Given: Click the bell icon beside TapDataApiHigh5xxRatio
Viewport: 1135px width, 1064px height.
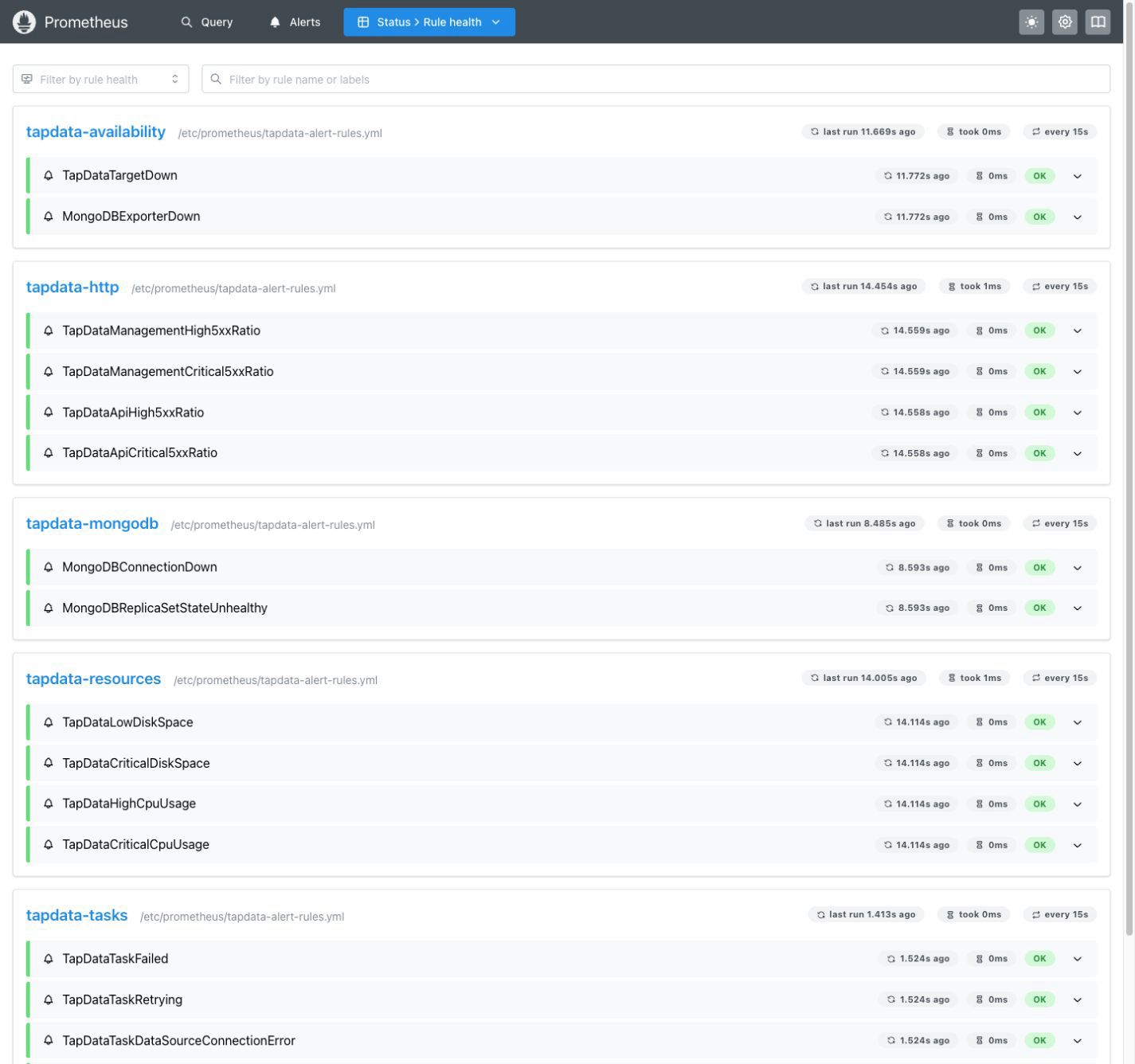Looking at the screenshot, I should (49, 413).
